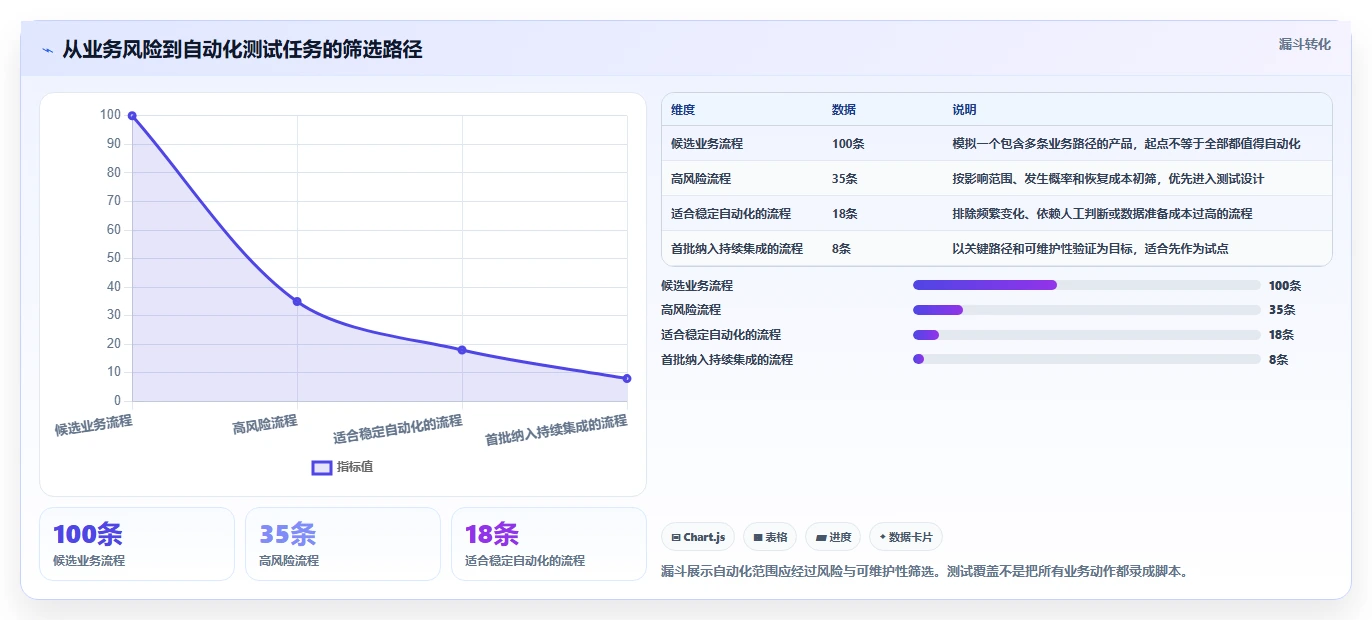The height and width of the screenshot is (620, 1372).
Task: Click description starting 排除频繁变化
Action: click(x=1102, y=214)
